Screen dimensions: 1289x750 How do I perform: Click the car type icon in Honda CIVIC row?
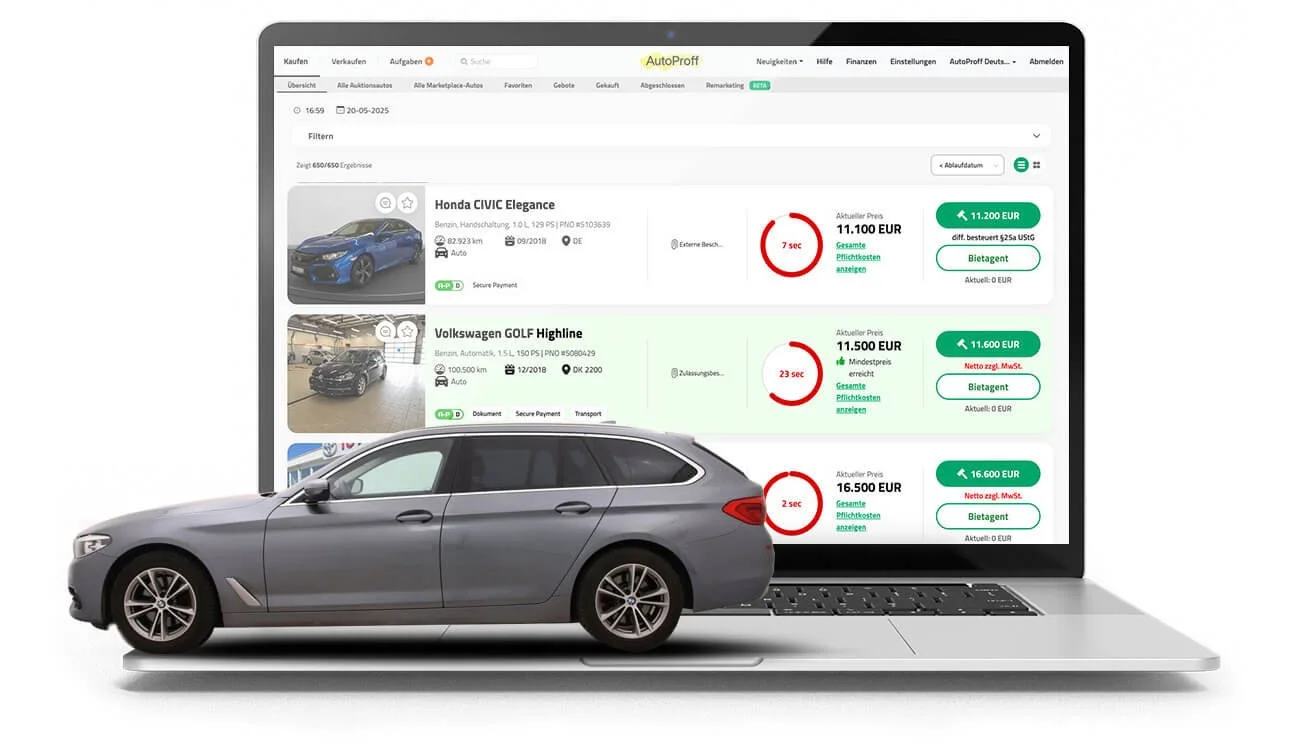click(441, 253)
